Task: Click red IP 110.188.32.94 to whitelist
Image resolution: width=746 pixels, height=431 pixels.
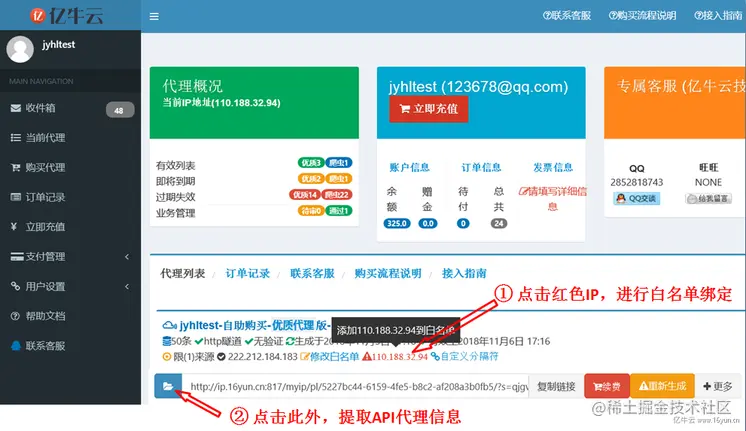Action: coord(395,357)
